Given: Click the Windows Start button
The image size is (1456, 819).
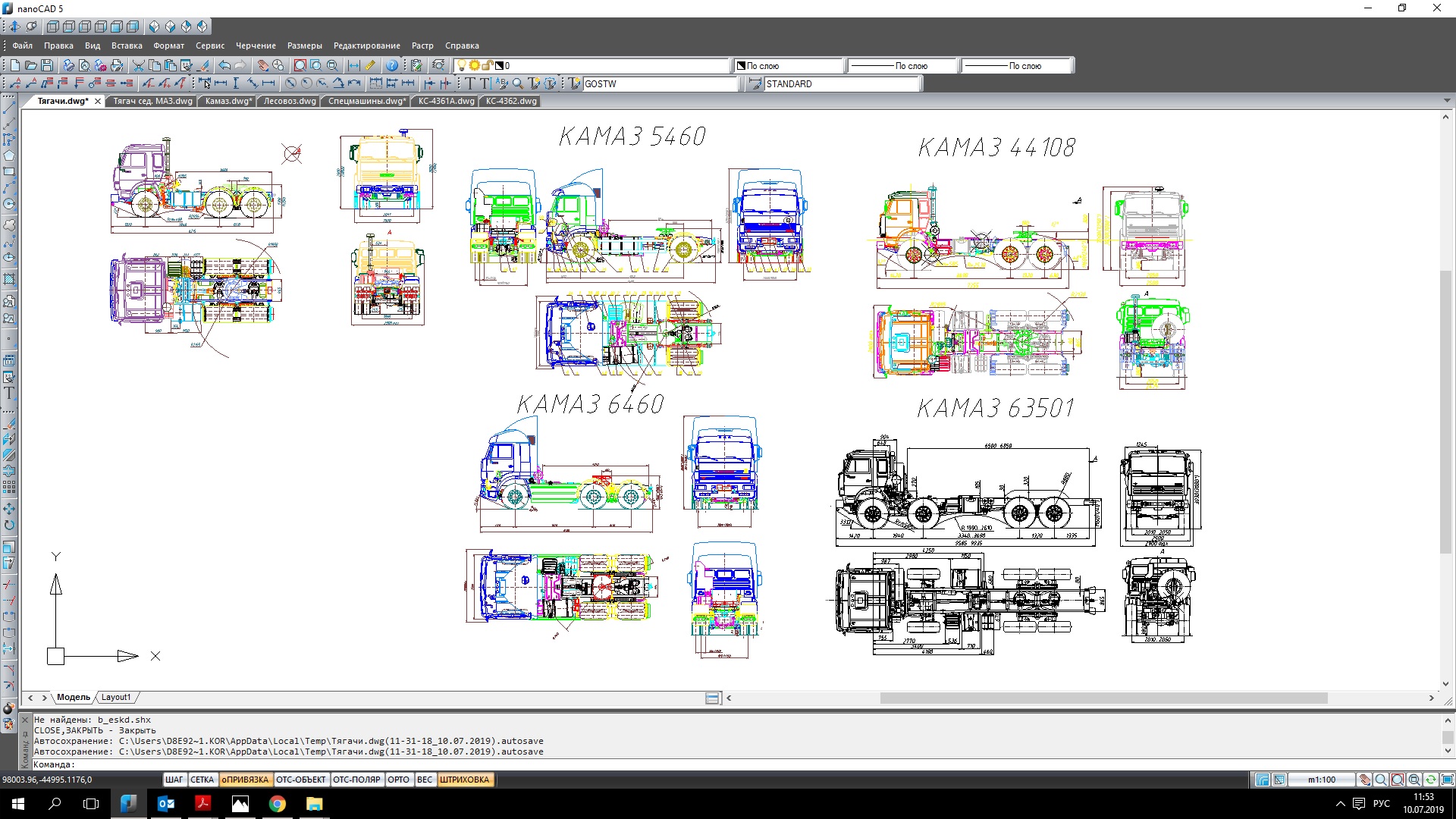Looking at the screenshot, I should pos(18,804).
